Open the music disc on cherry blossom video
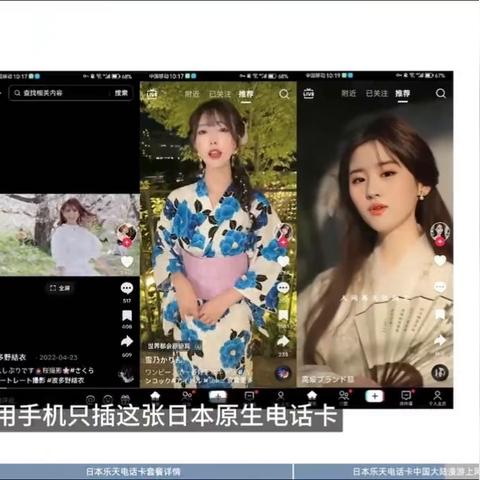 (127, 375)
